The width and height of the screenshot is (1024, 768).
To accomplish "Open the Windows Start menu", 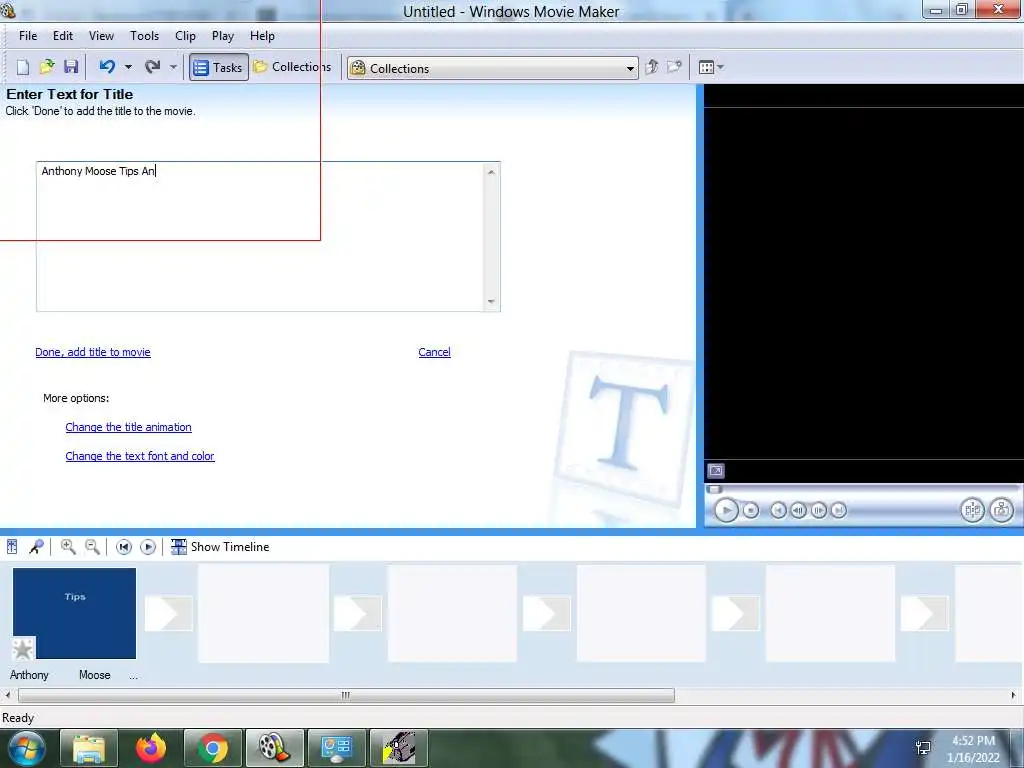I will [27, 748].
